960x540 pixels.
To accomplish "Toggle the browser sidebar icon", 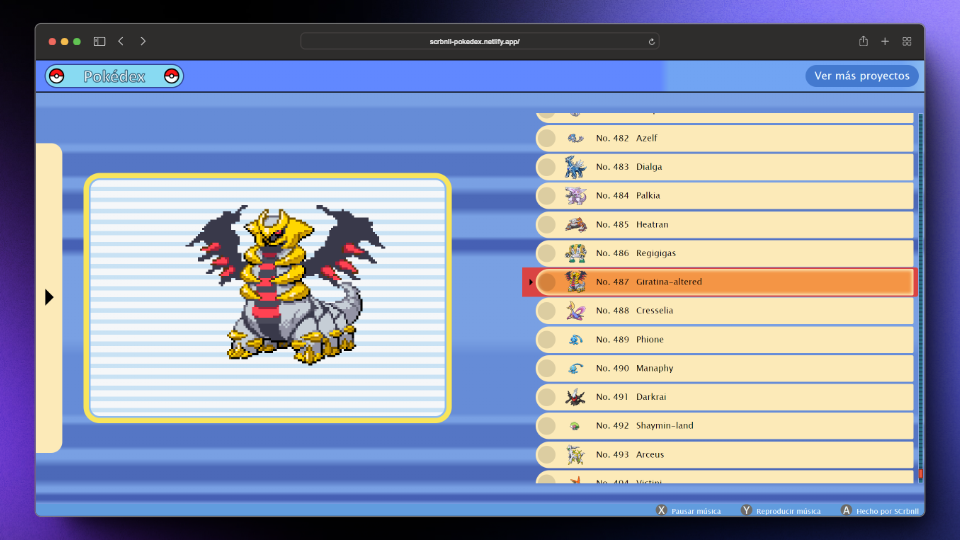I will 99,41.
